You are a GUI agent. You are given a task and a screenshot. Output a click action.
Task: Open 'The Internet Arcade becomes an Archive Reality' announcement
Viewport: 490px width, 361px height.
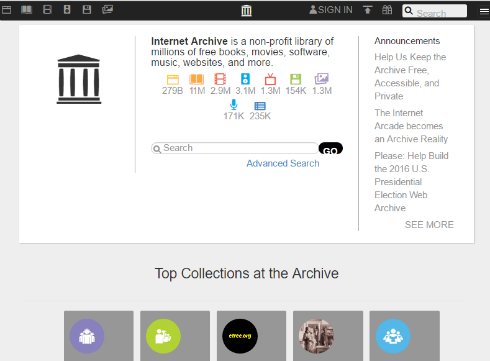click(x=411, y=126)
